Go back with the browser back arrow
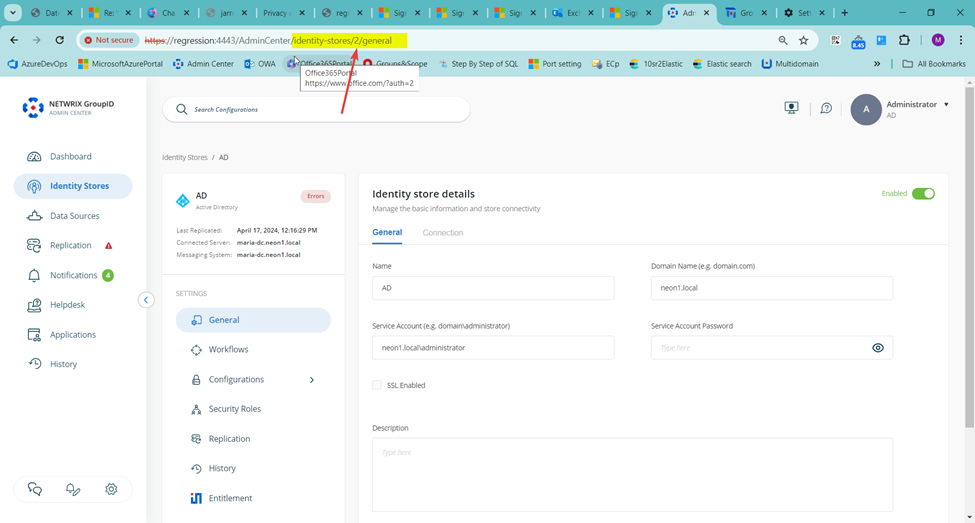Viewport: 975px width, 523px height. [x=14, y=40]
